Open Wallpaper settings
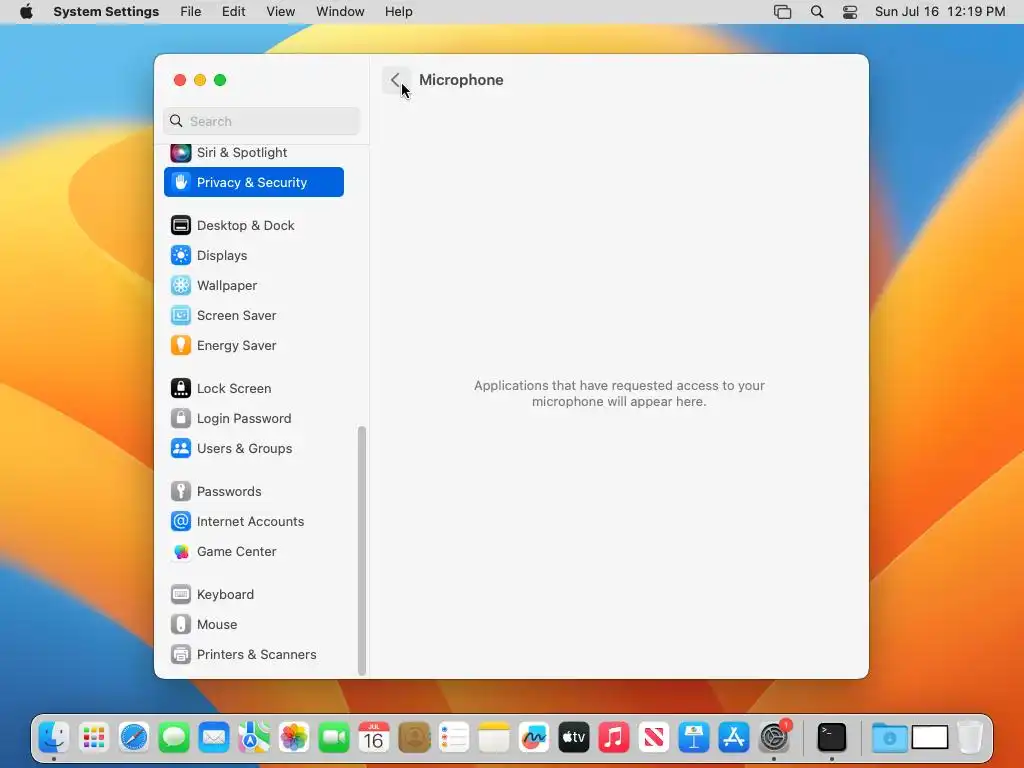This screenshot has height=768, width=1024. (x=254, y=285)
